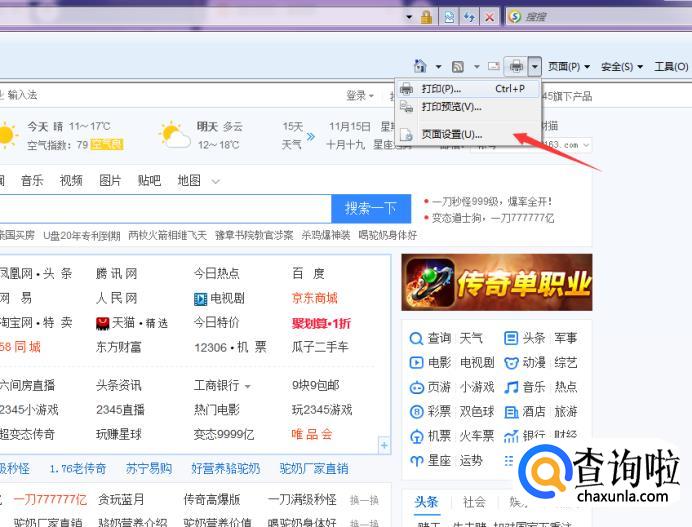The image size is (692, 527).
Task: Open the 安全(S) menu
Action: click(621, 67)
